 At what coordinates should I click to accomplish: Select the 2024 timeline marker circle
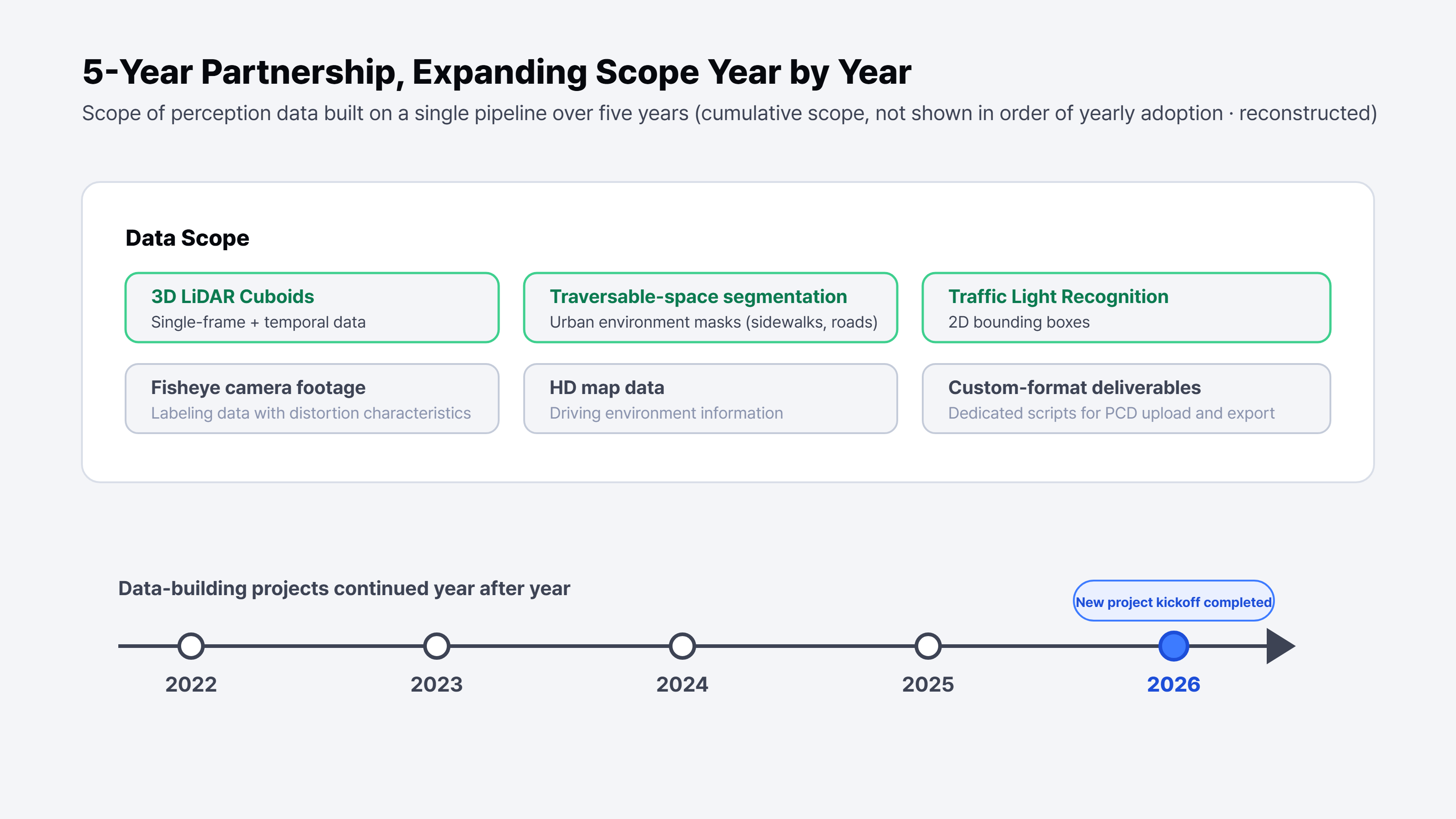click(x=682, y=646)
